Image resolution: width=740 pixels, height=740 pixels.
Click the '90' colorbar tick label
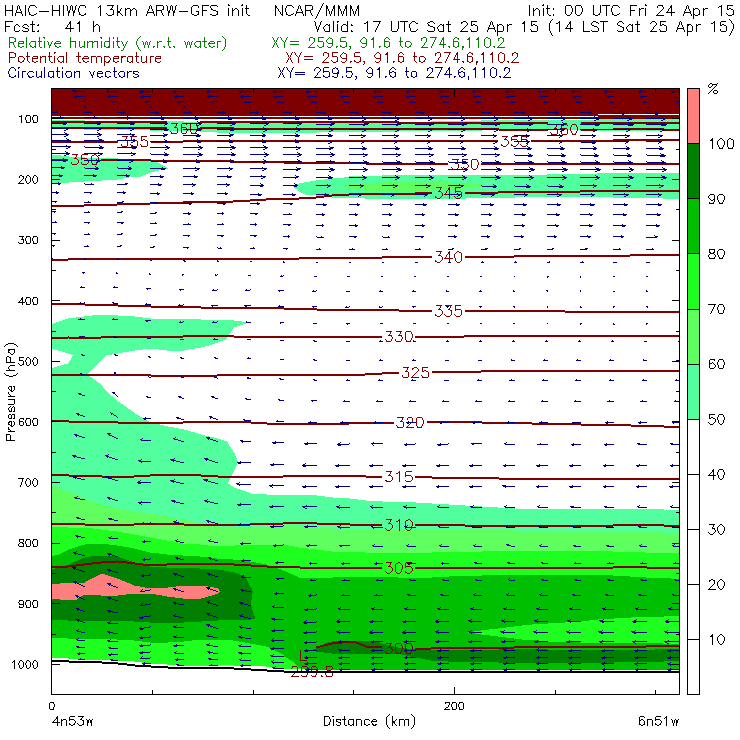[716, 199]
